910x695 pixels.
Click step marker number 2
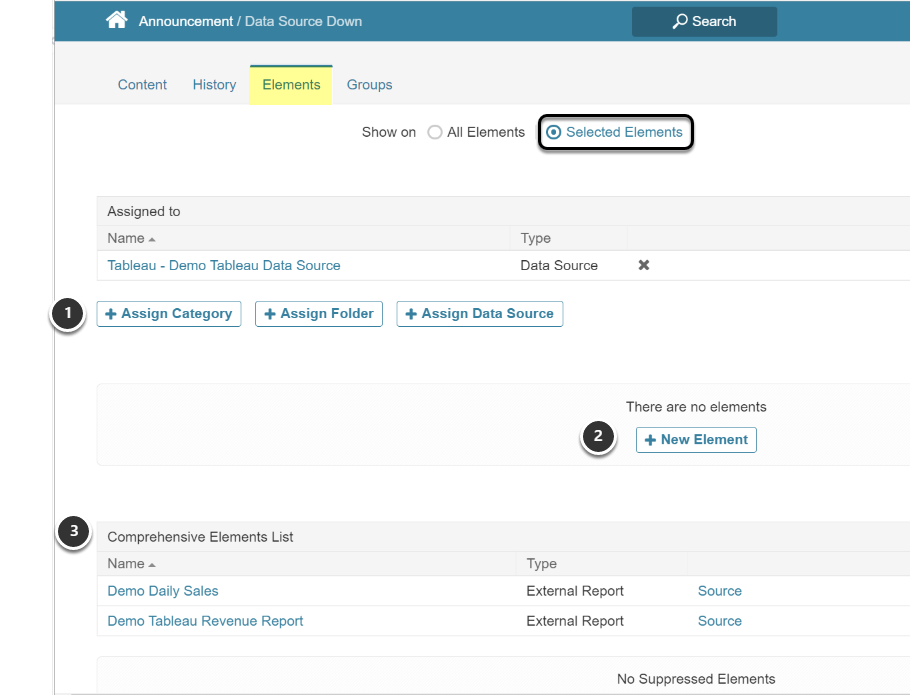click(598, 437)
